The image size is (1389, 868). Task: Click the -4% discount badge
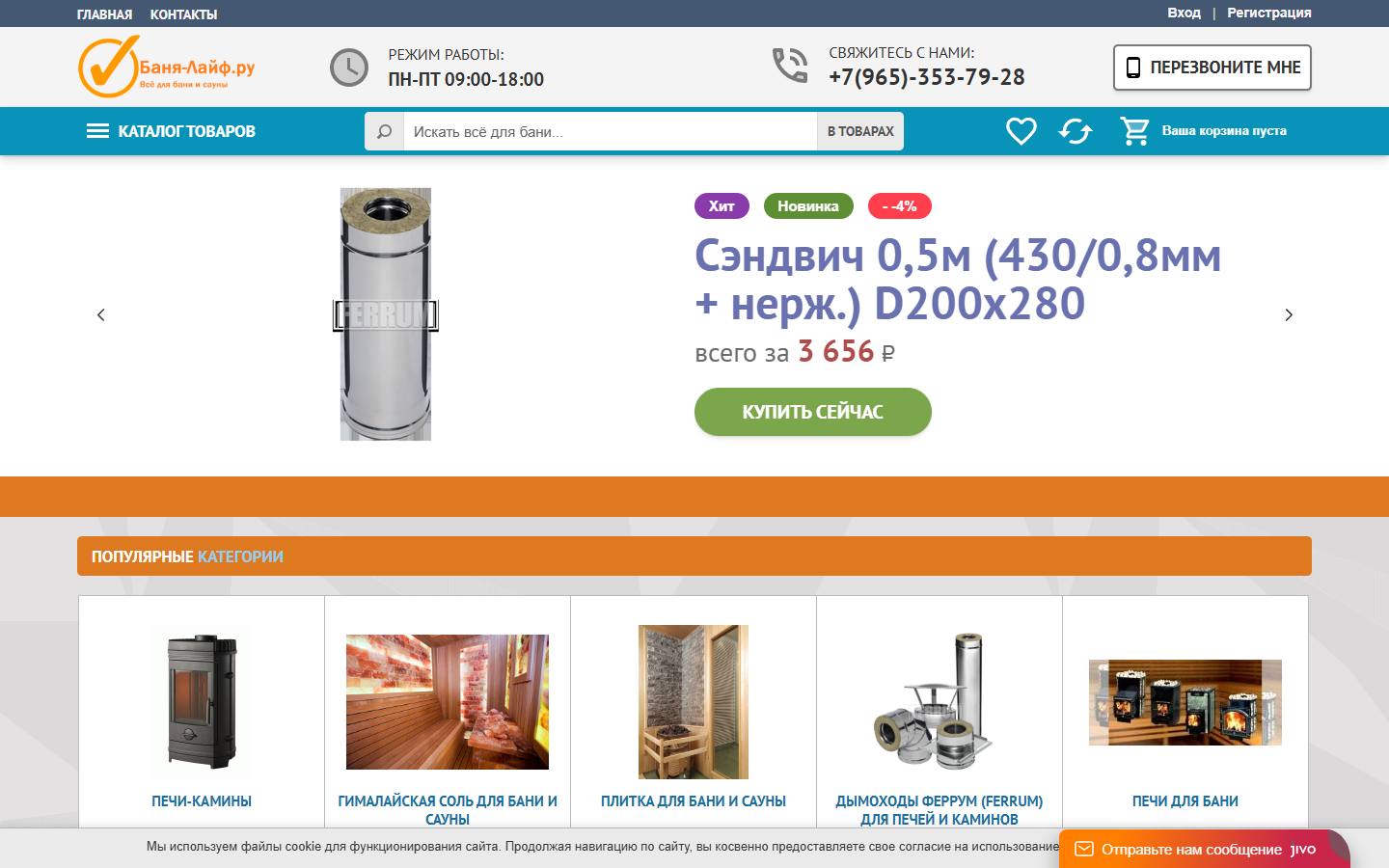(x=900, y=205)
